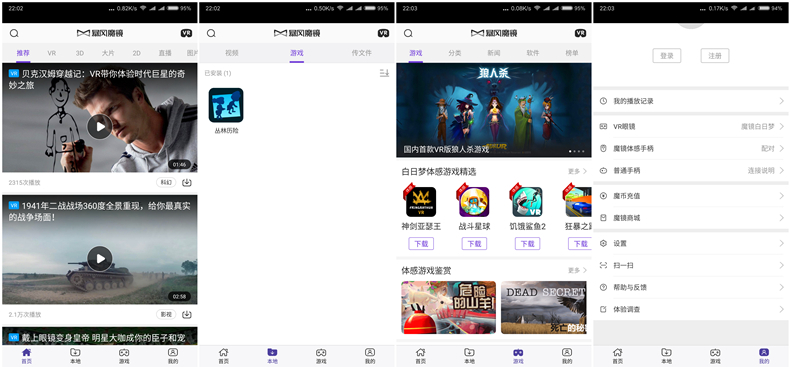Expand VR眼镜 魔镜白日梦 row
The image size is (790, 367).
pyautogui.click(x=691, y=127)
